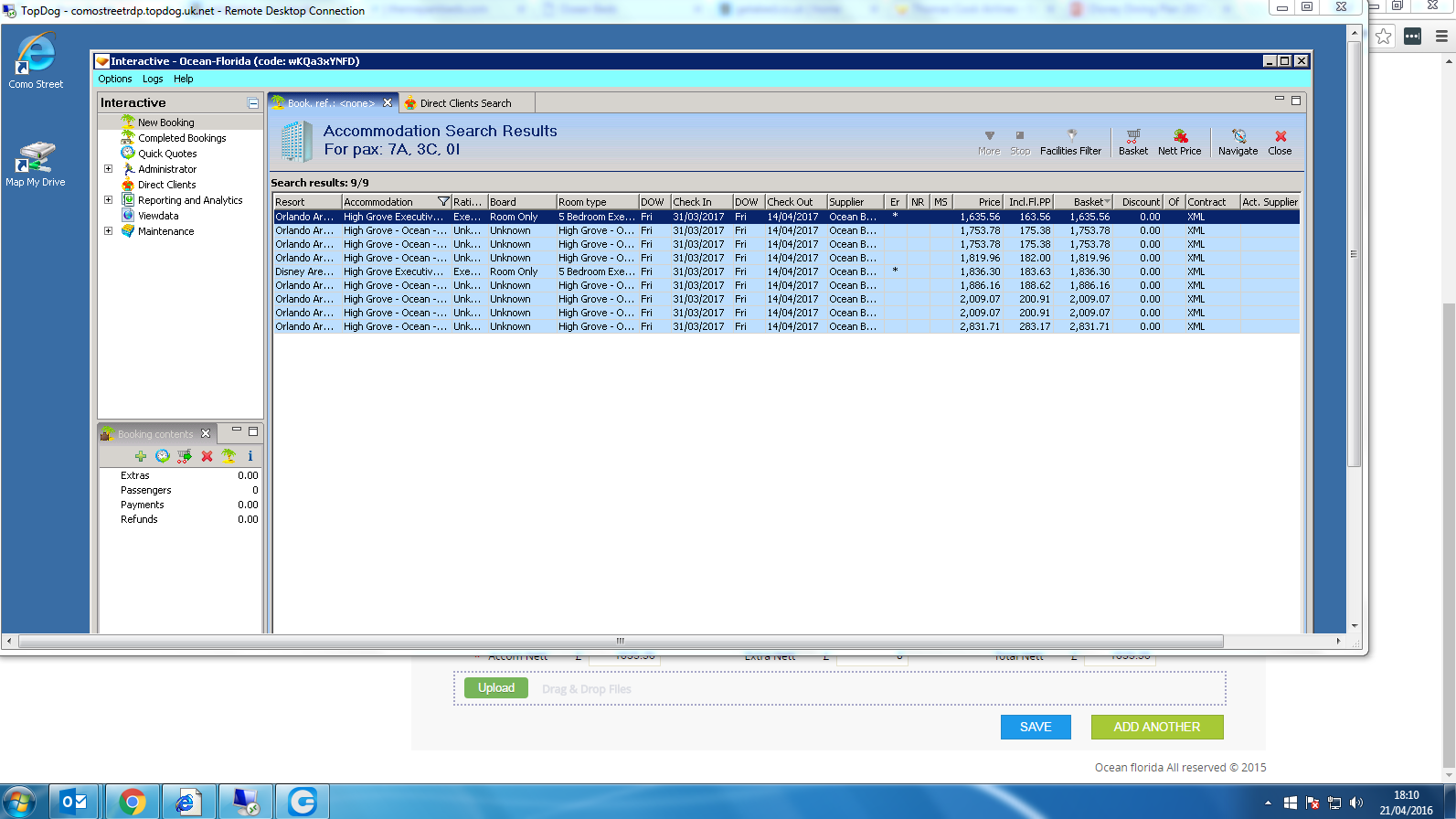
Task: Click the Basket column sort arrow
Action: tap(1107, 202)
